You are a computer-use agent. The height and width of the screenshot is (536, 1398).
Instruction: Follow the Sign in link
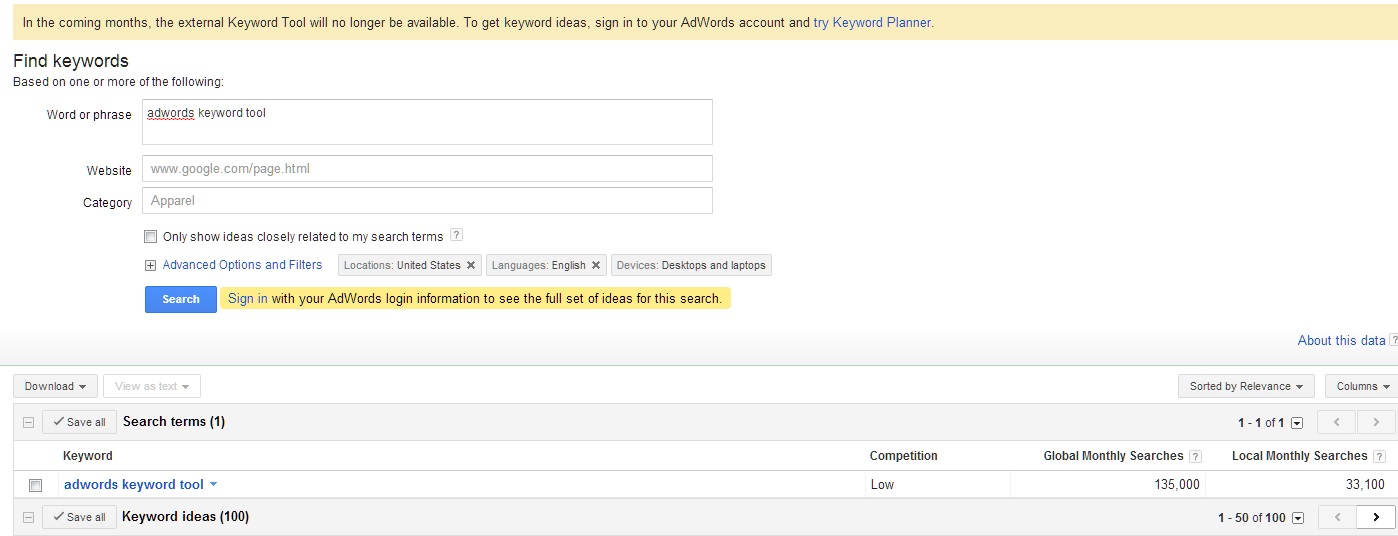click(x=247, y=298)
